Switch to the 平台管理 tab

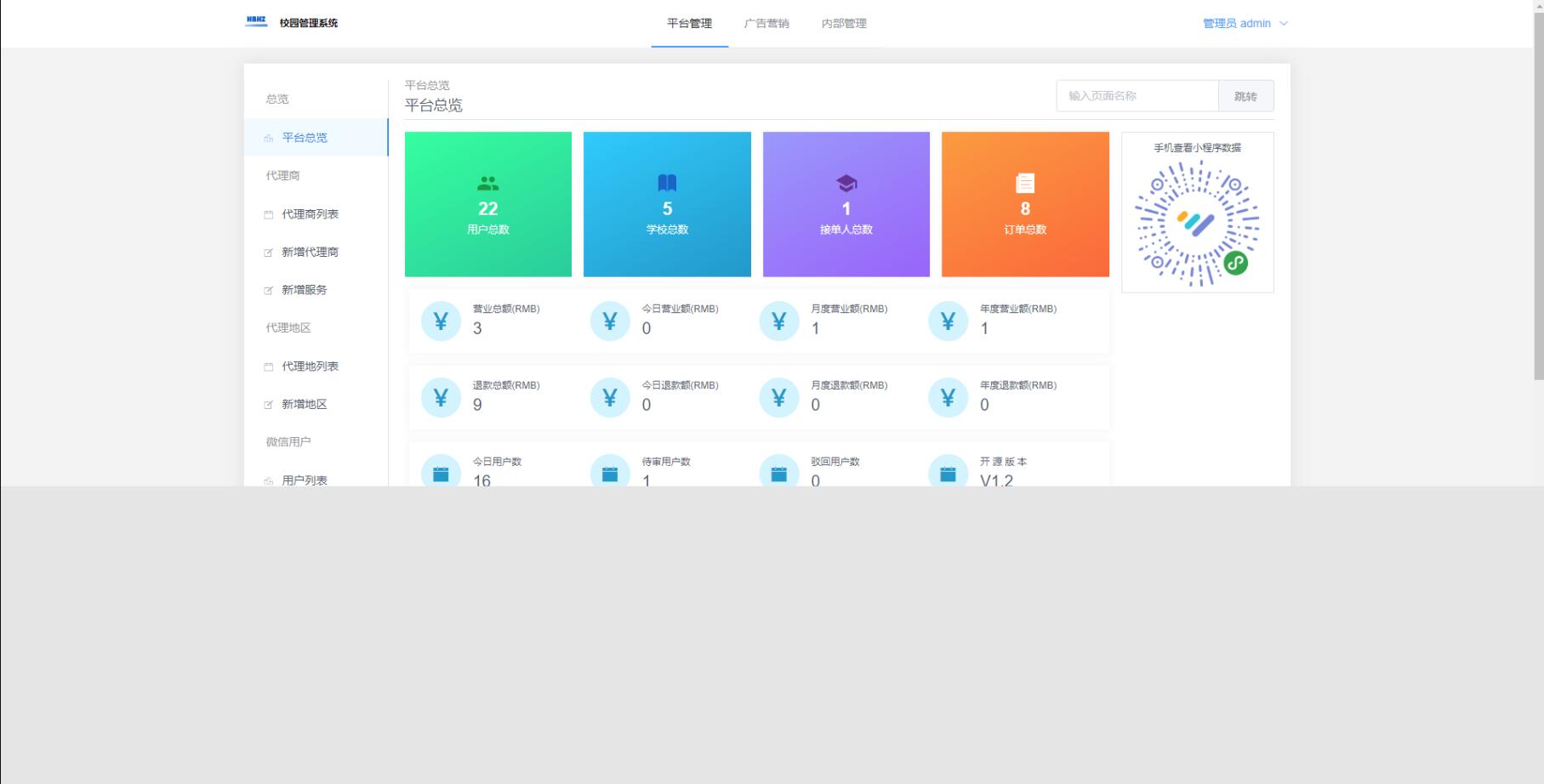coord(689,24)
